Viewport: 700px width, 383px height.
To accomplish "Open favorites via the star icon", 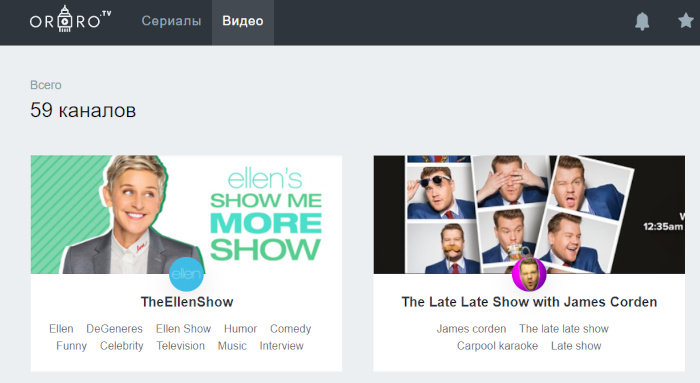I will (686, 21).
